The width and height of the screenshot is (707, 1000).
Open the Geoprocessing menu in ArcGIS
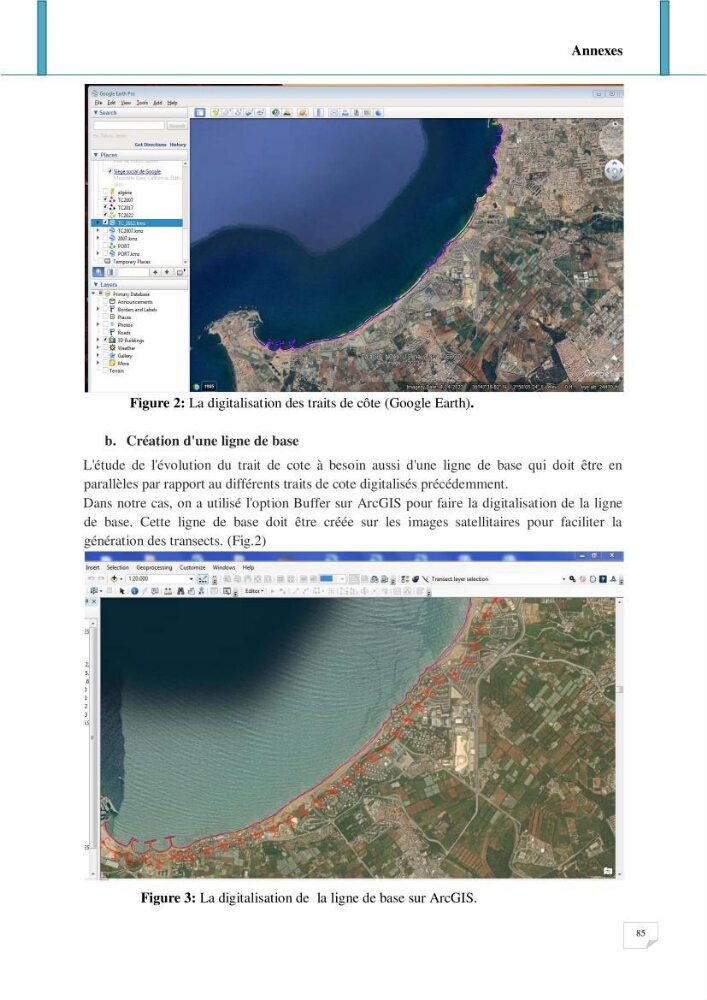tap(154, 567)
